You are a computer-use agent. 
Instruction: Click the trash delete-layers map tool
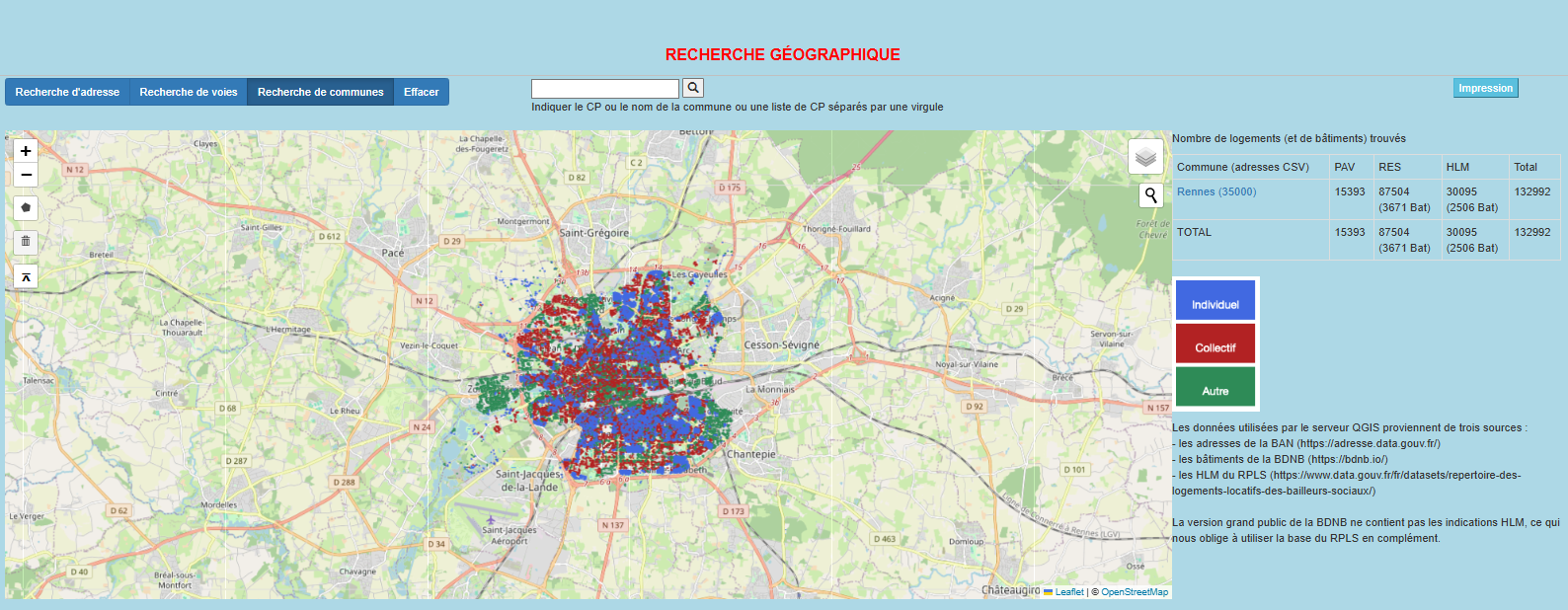[26, 241]
